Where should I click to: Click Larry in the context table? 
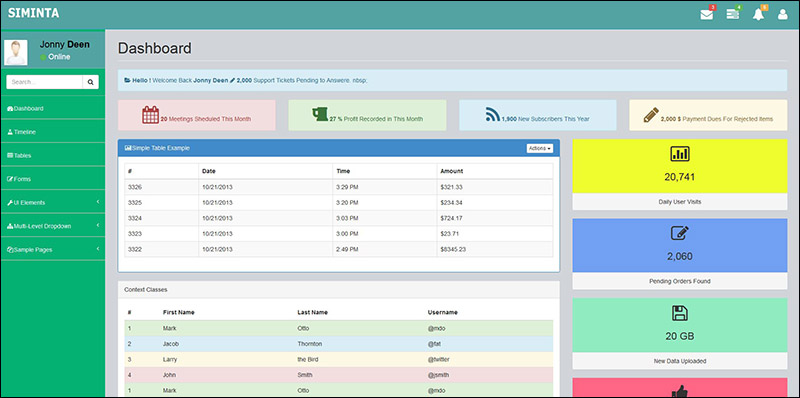pos(169,359)
